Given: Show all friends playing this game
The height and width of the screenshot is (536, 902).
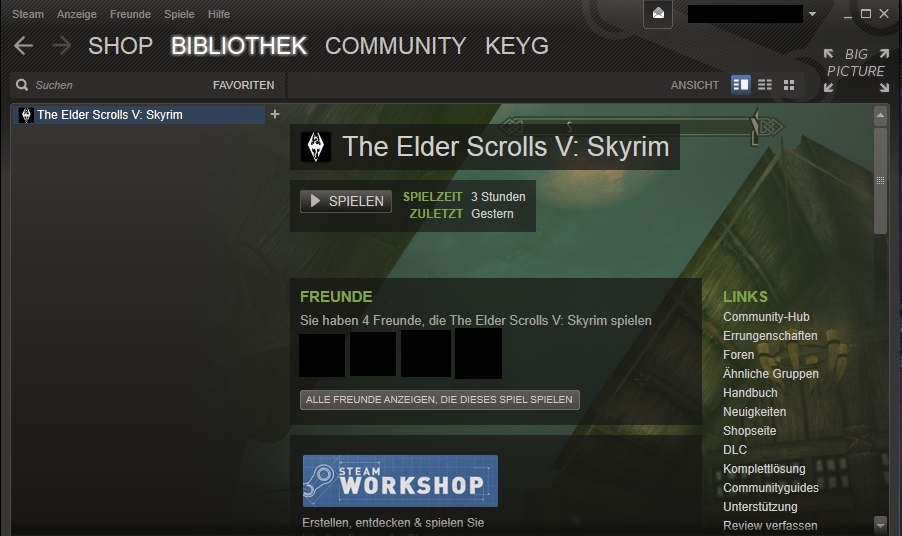Looking at the screenshot, I should pos(439,400).
